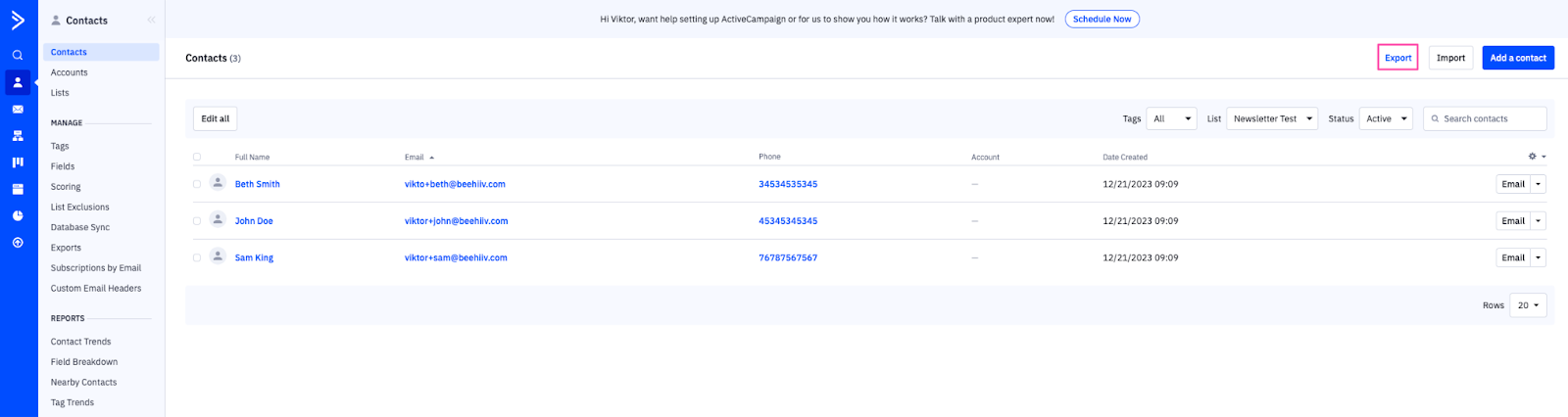Go to Accounts in the sidebar
1568x417 pixels.
[x=70, y=72]
